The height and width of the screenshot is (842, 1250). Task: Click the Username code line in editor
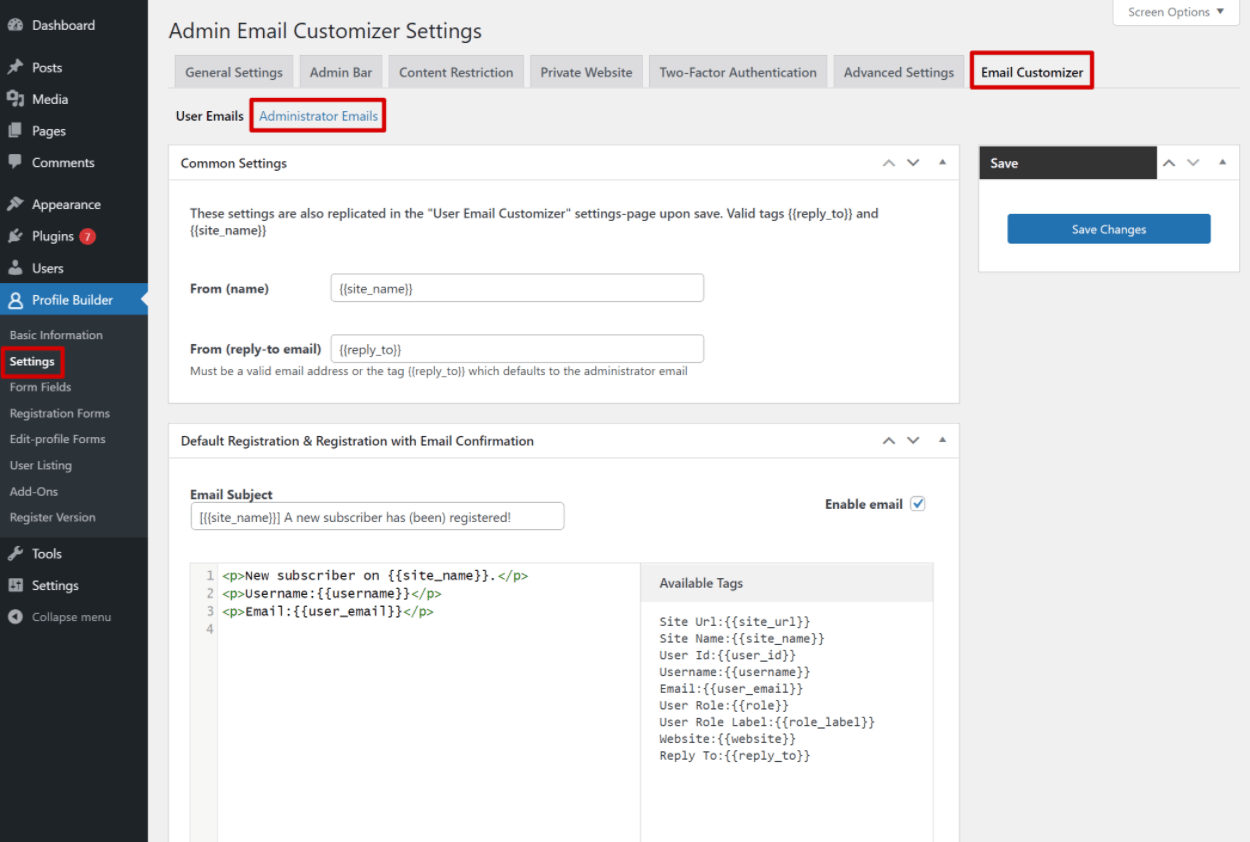pyautogui.click(x=332, y=593)
